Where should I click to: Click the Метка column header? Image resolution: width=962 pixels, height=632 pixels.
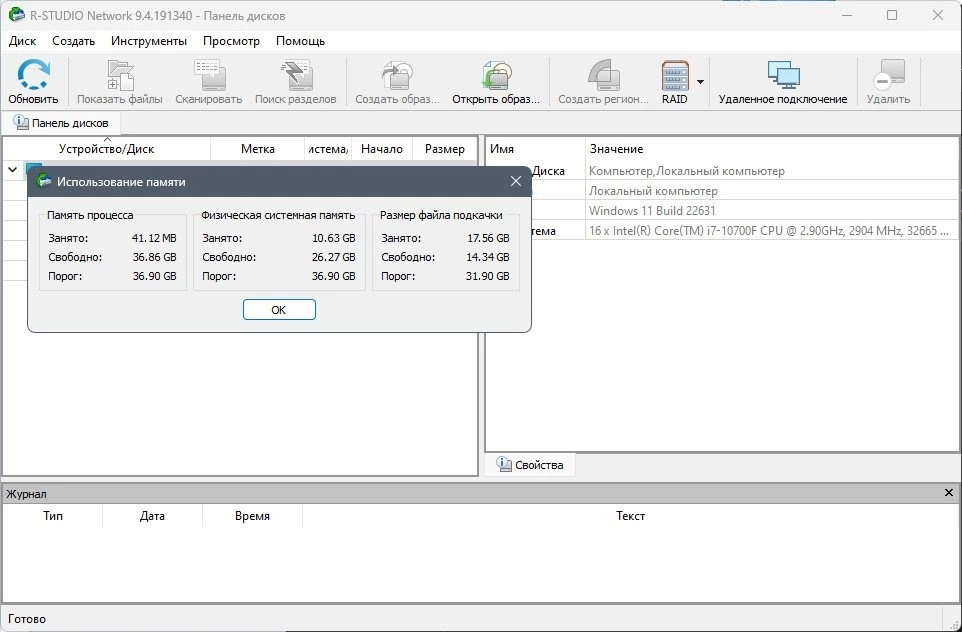pyautogui.click(x=258, y=149)
